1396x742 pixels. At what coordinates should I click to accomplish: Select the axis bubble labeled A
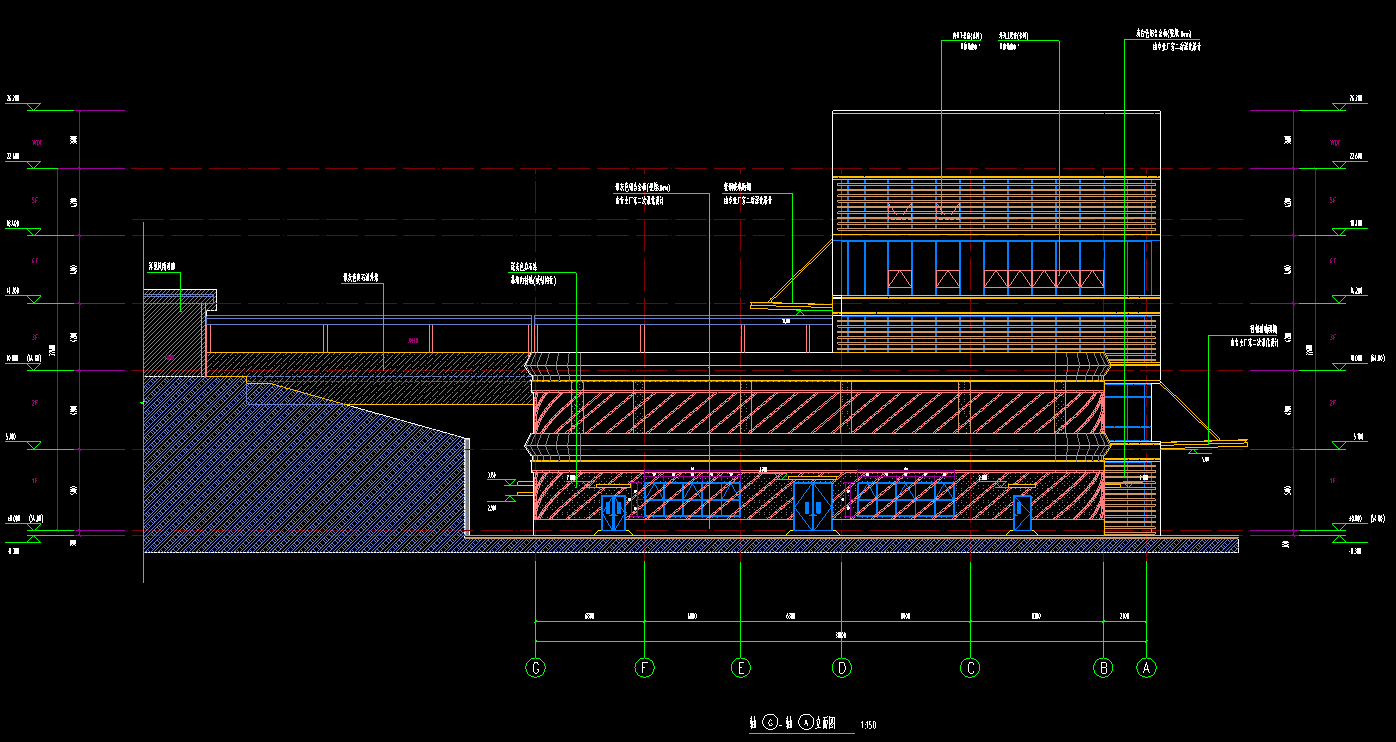pyautogui.click(x=1147, y=667)
